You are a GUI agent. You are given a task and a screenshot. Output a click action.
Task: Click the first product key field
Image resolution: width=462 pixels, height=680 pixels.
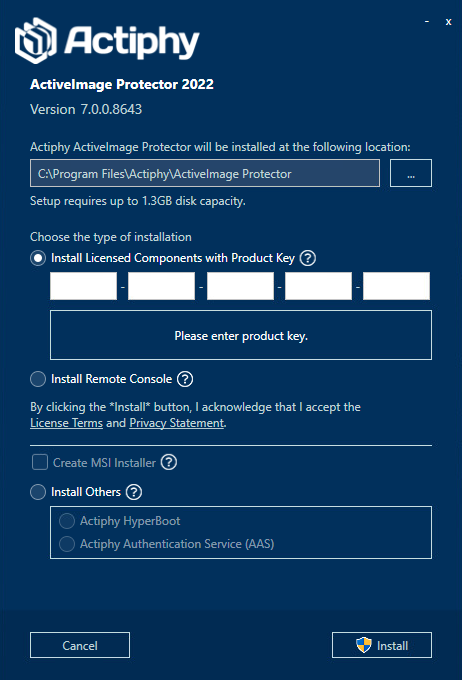[83, 286]
